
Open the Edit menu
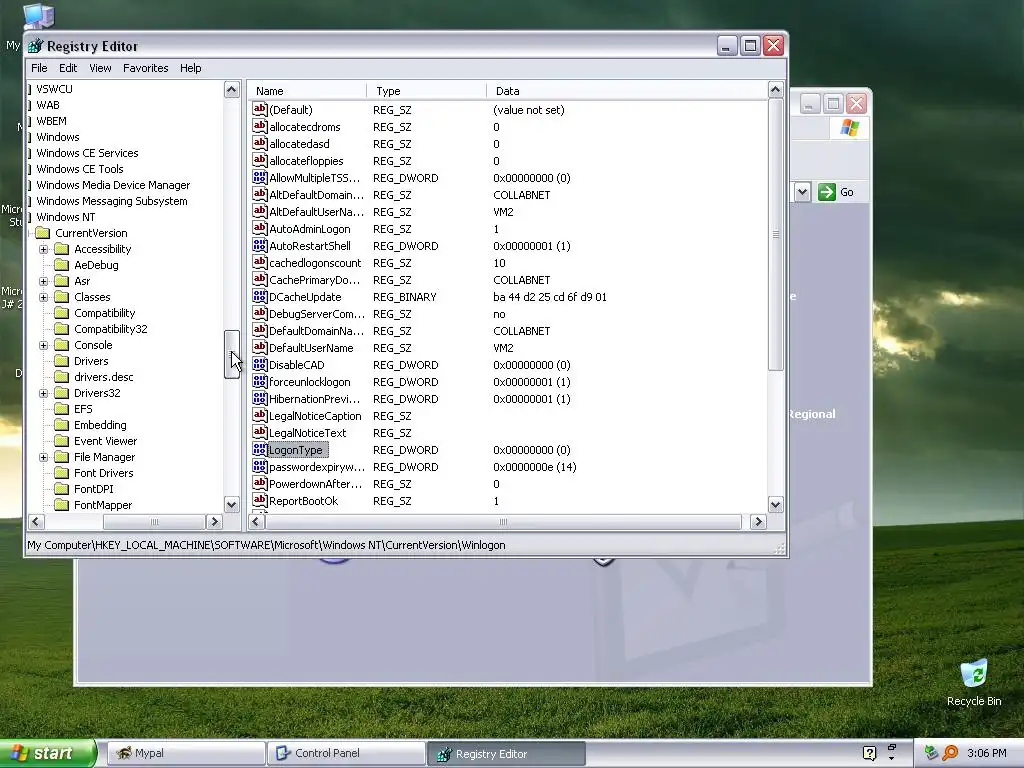(x=68, y=68)
